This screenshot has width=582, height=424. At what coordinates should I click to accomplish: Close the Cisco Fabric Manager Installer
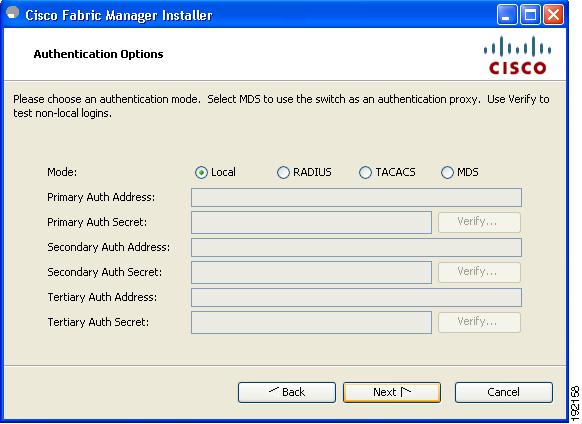553,15
